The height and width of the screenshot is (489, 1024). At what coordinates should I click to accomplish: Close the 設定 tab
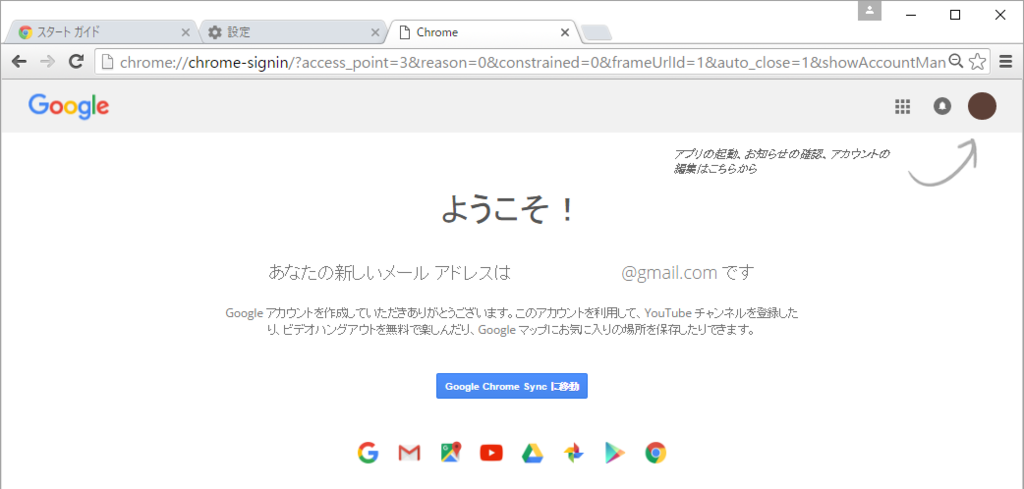(x=375, y=32)
